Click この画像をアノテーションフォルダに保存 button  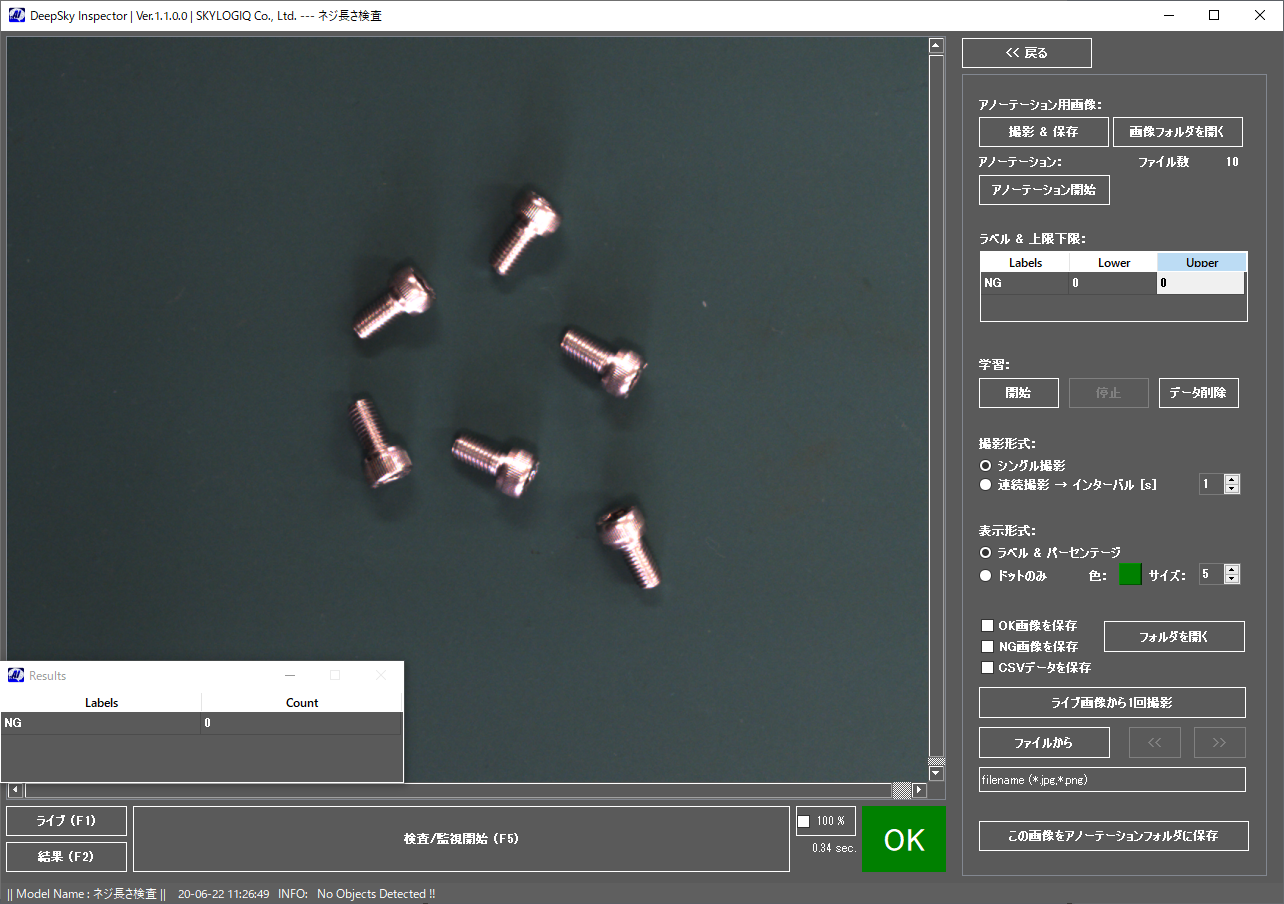click(1114, 836)
